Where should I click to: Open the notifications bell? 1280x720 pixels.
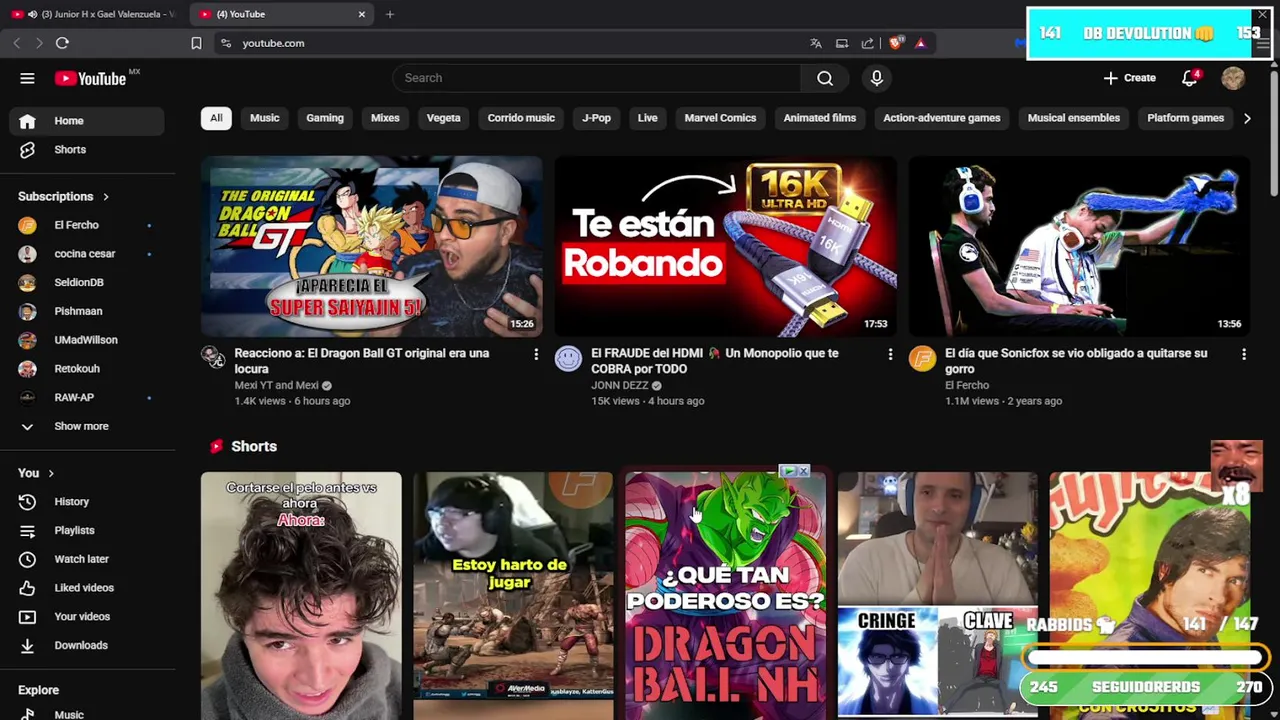click(1189, 78)
